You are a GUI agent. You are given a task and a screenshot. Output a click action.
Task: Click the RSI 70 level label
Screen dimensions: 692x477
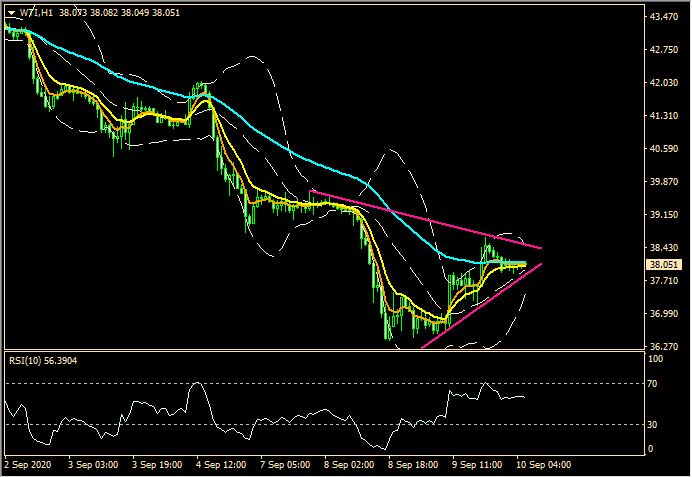click(x=656, y=384)
